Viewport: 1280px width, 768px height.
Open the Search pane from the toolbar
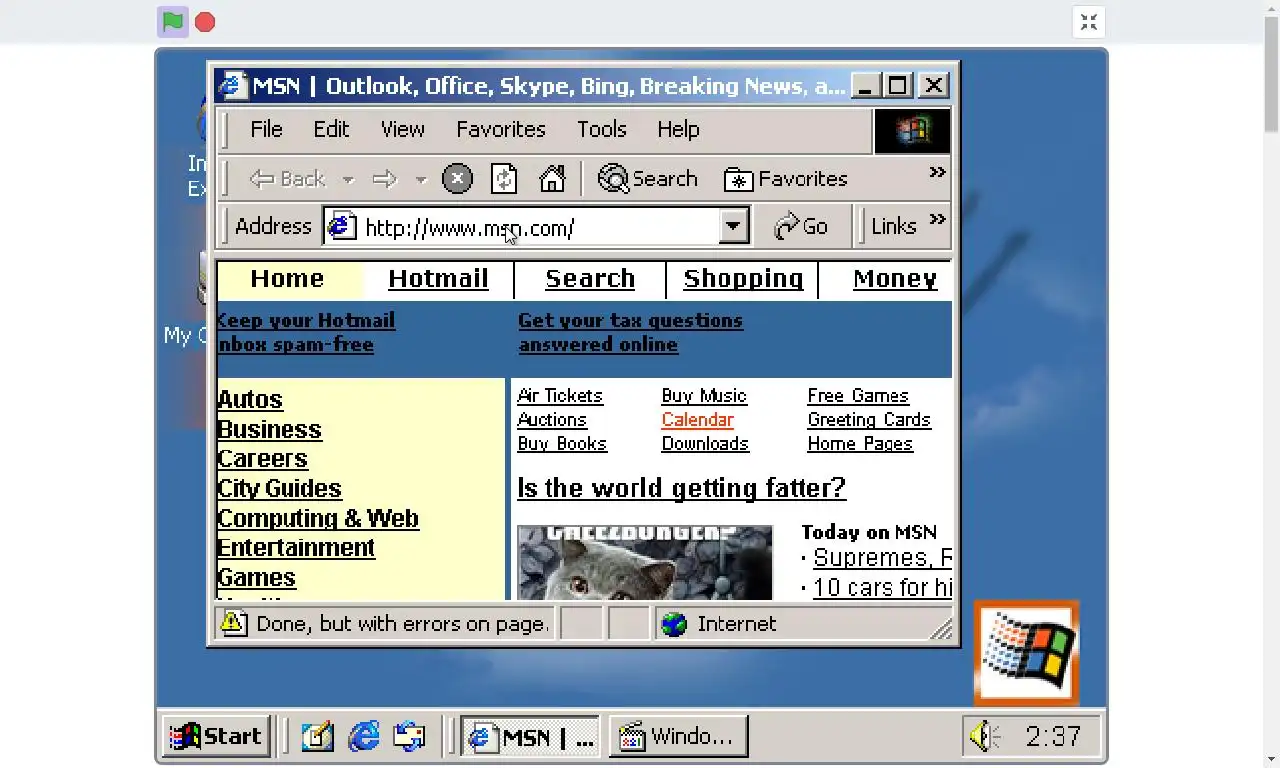[x=647, y=179]
